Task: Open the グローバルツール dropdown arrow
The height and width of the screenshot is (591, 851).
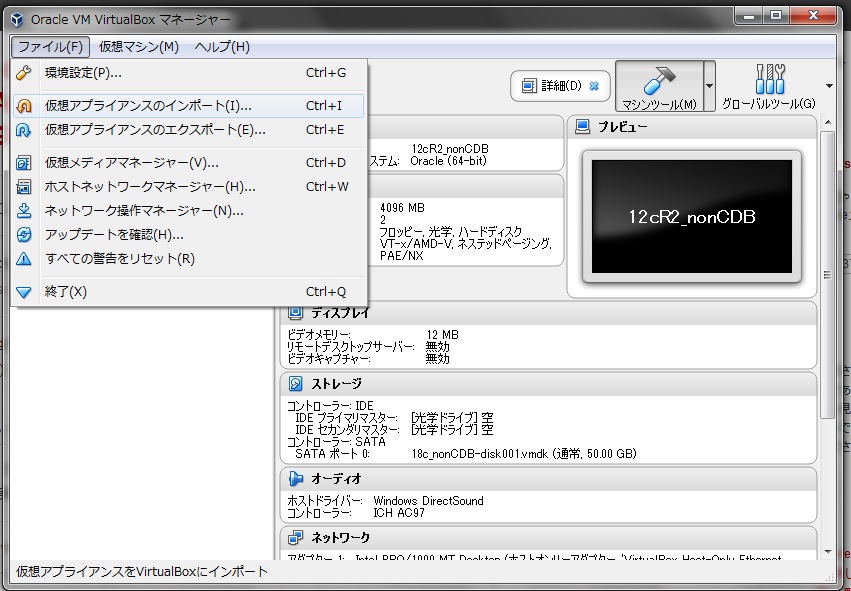Action: pyautogui.click(x=829, y=86)
